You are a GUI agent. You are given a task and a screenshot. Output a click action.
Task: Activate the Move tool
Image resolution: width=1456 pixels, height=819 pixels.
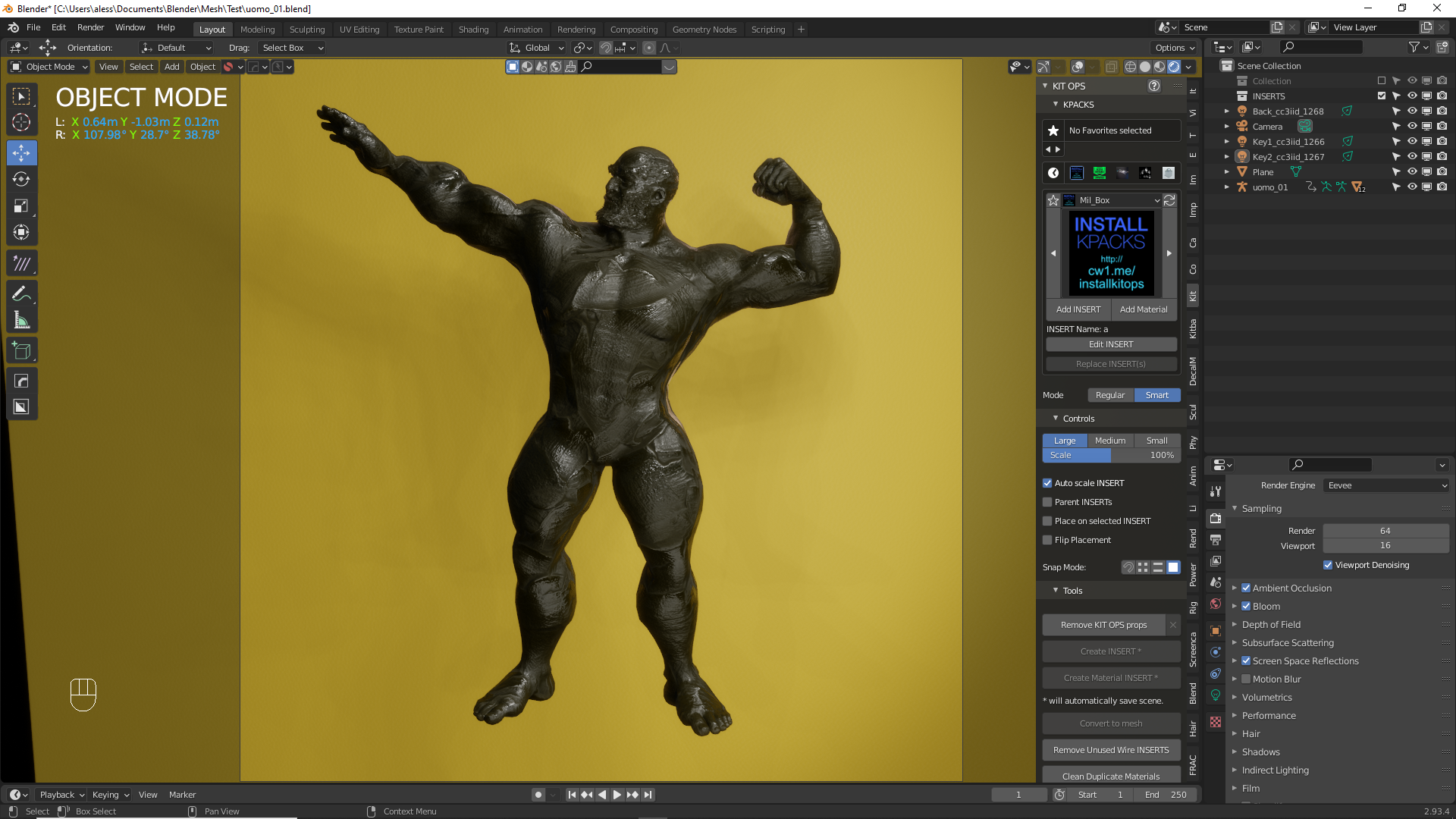click(x=22, y=152)
